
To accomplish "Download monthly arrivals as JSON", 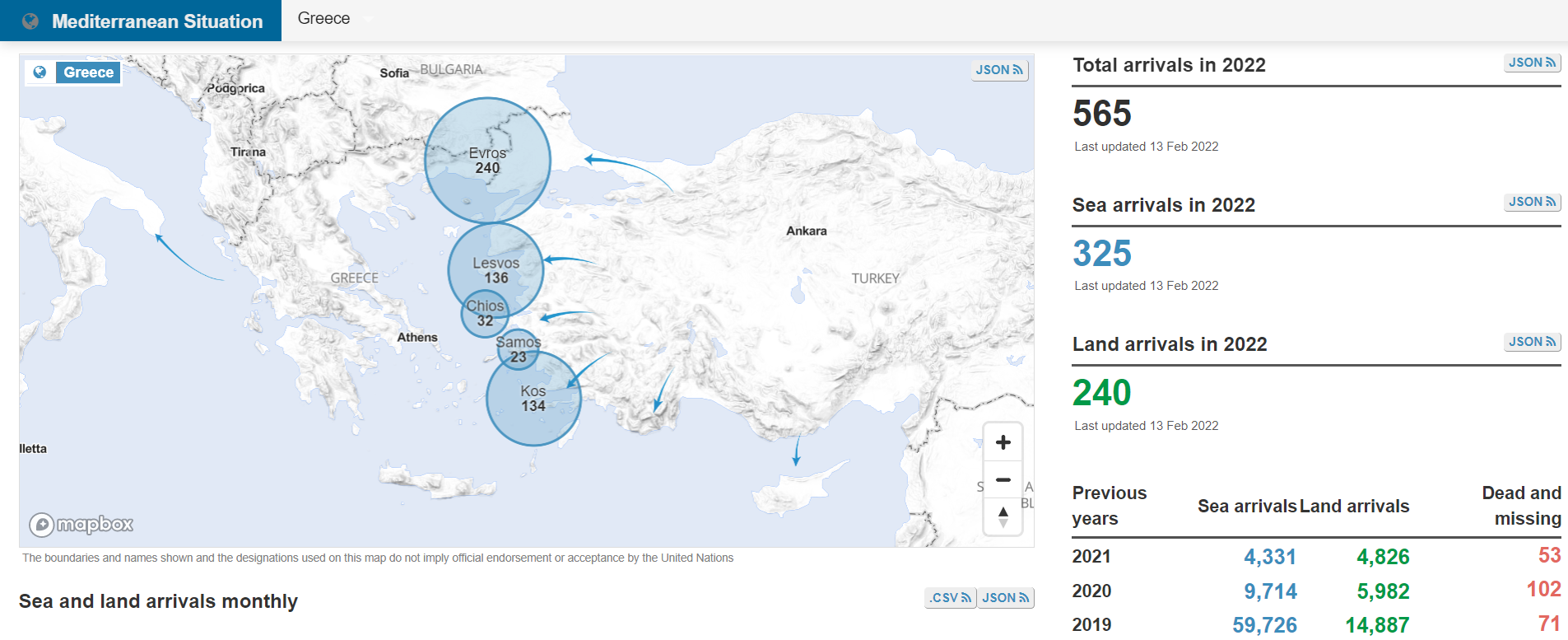I will tap(1006, 598).
